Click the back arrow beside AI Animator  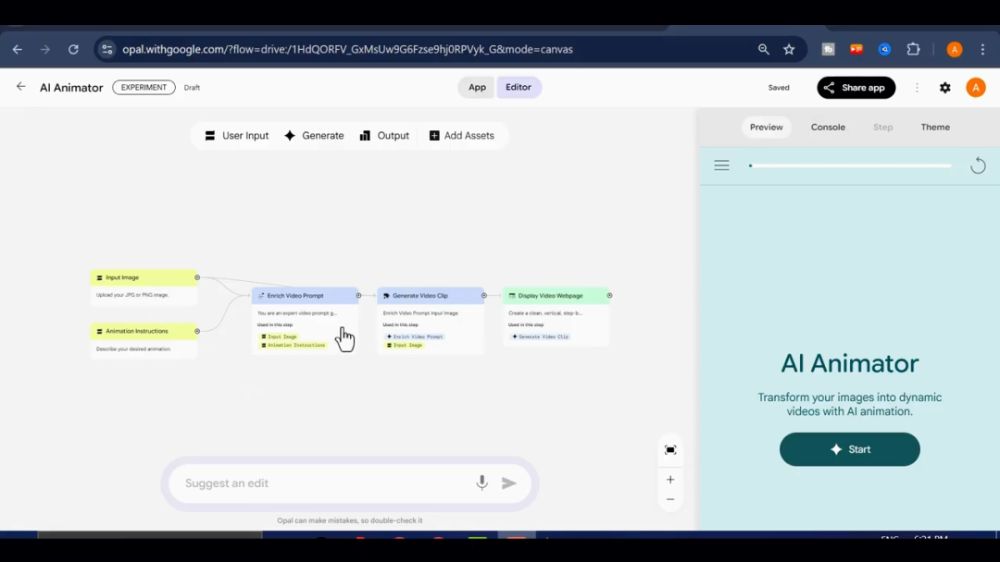click(x=21, y=87)
